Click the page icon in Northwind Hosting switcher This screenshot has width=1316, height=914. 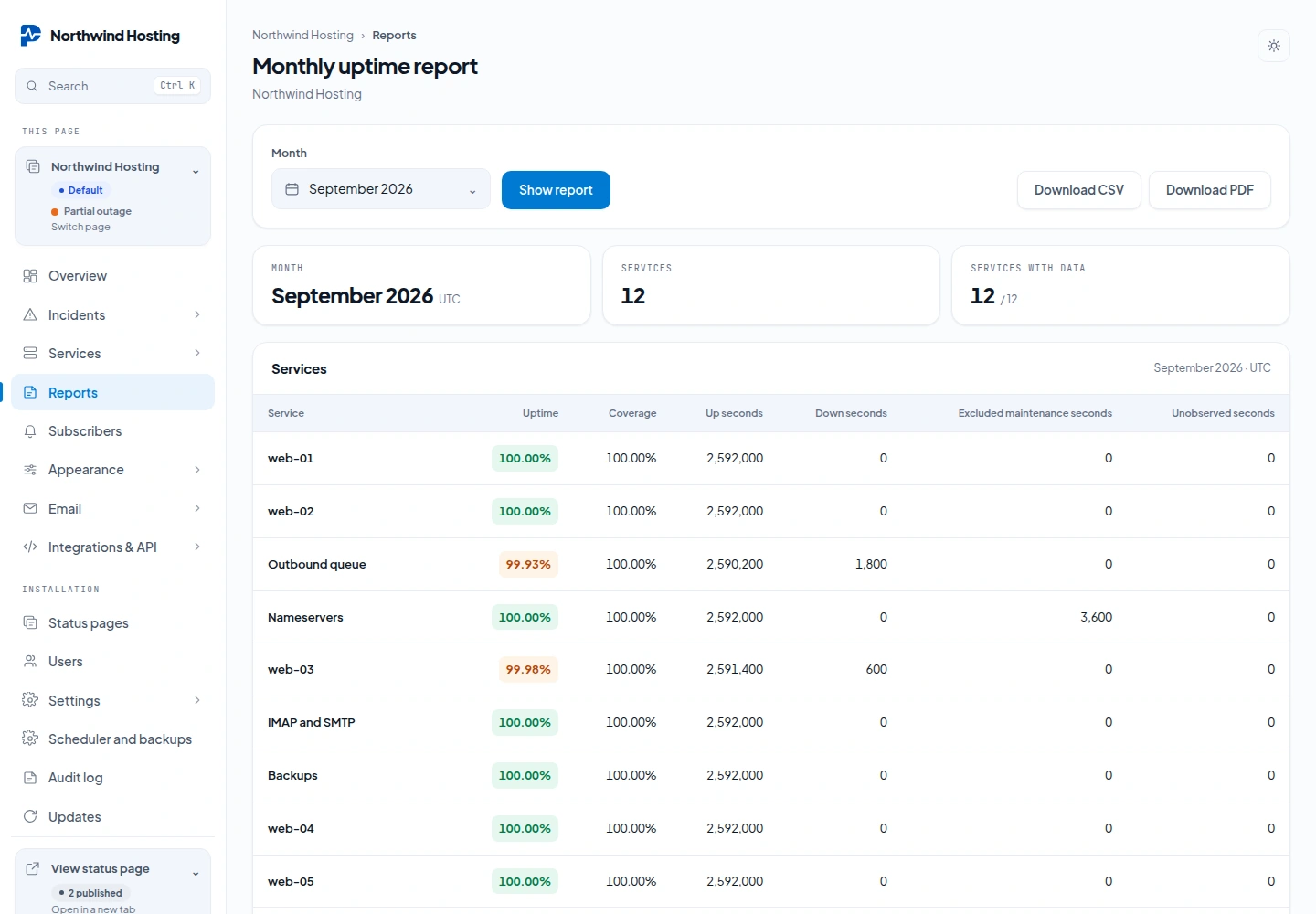[33, 166]
